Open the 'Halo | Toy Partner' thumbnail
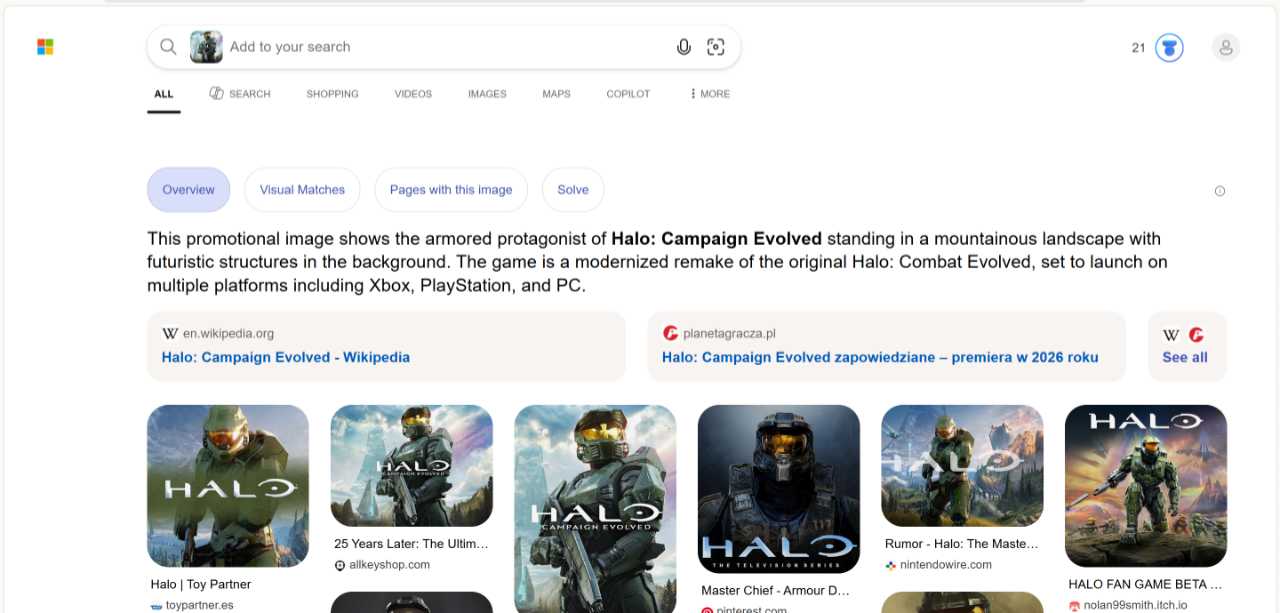The width and height of the screenshot is (1280, 613). (x=228, y=486)
